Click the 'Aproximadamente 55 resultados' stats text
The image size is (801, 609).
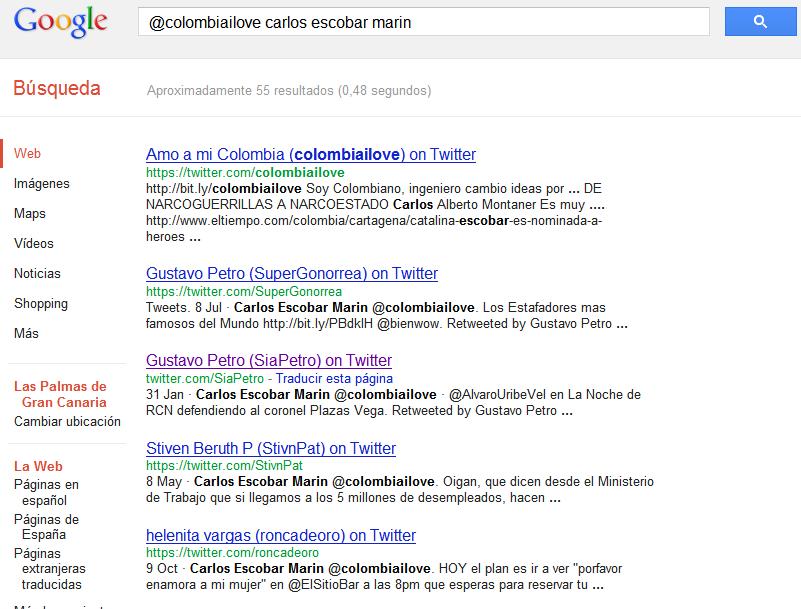[x=289, y=90]
